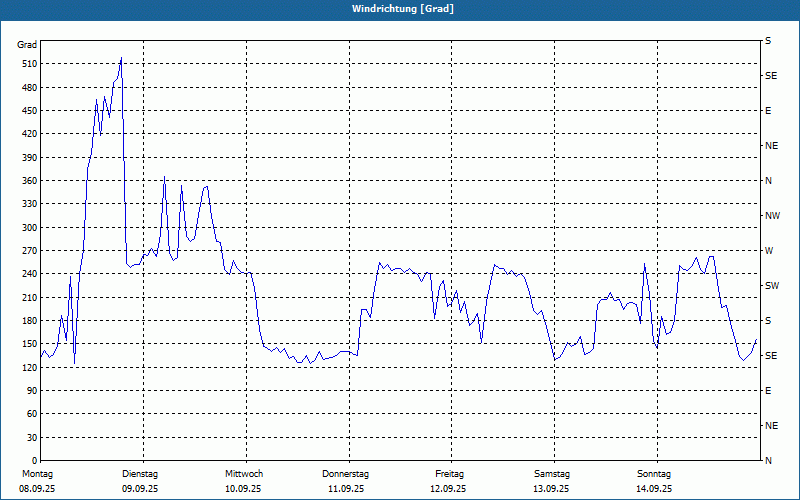Click the 360 tick on the y-axis
The width and height of the screenshot is (800, 500).
click(x=27, y=181)
